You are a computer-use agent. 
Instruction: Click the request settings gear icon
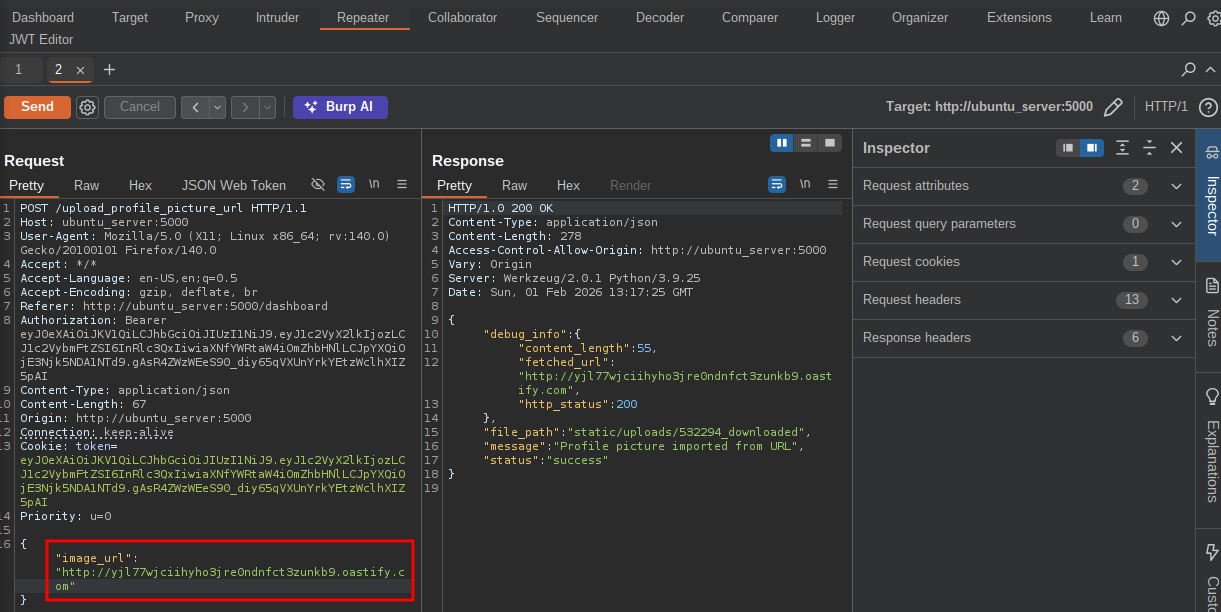[x=88, y=107]
